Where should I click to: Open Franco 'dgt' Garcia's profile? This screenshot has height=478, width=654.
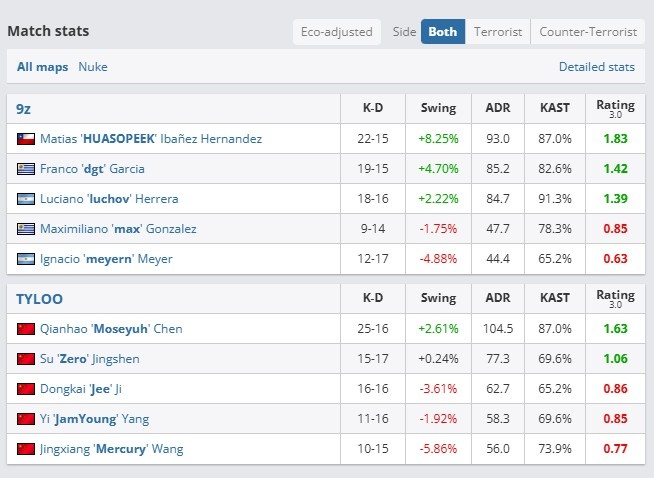tap(92, 169)
